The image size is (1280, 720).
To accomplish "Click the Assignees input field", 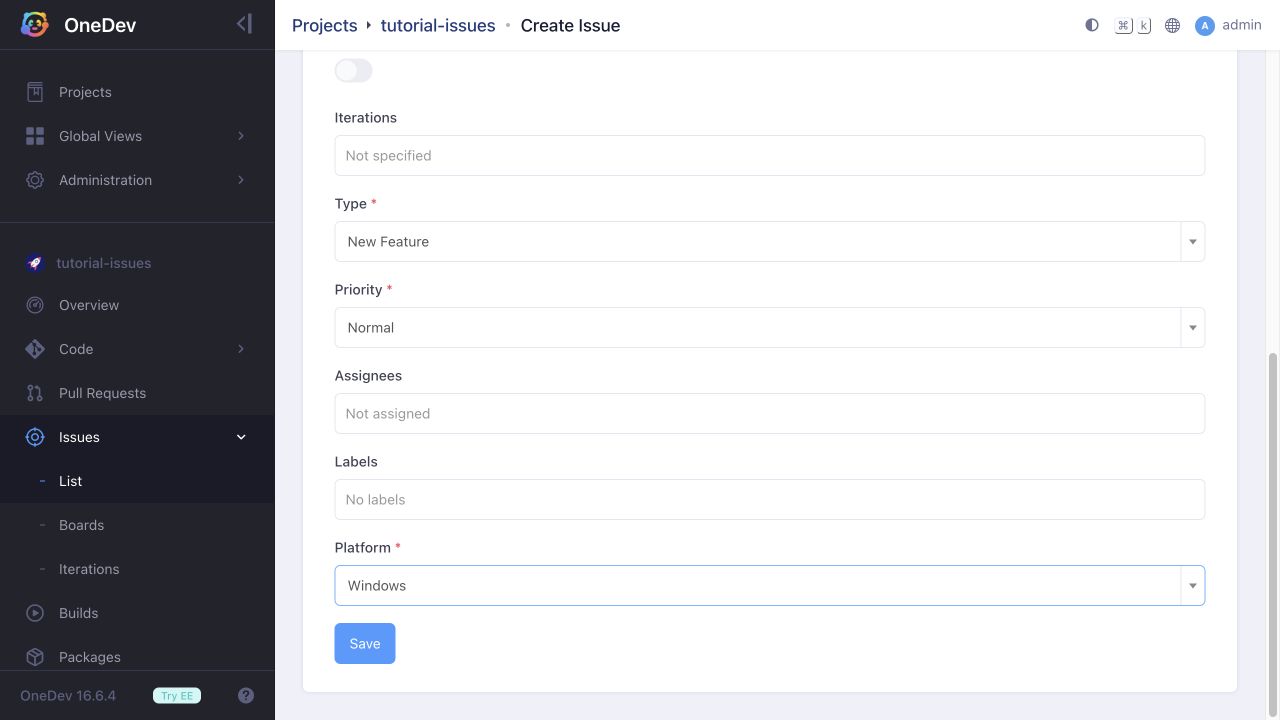I will (769, 413).
